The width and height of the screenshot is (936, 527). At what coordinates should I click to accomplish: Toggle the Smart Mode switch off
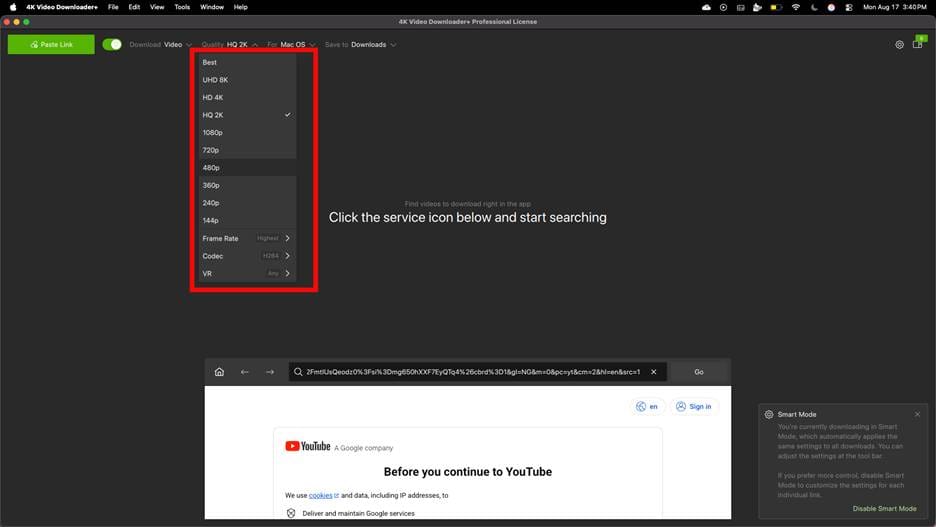[x=112, y=44]
